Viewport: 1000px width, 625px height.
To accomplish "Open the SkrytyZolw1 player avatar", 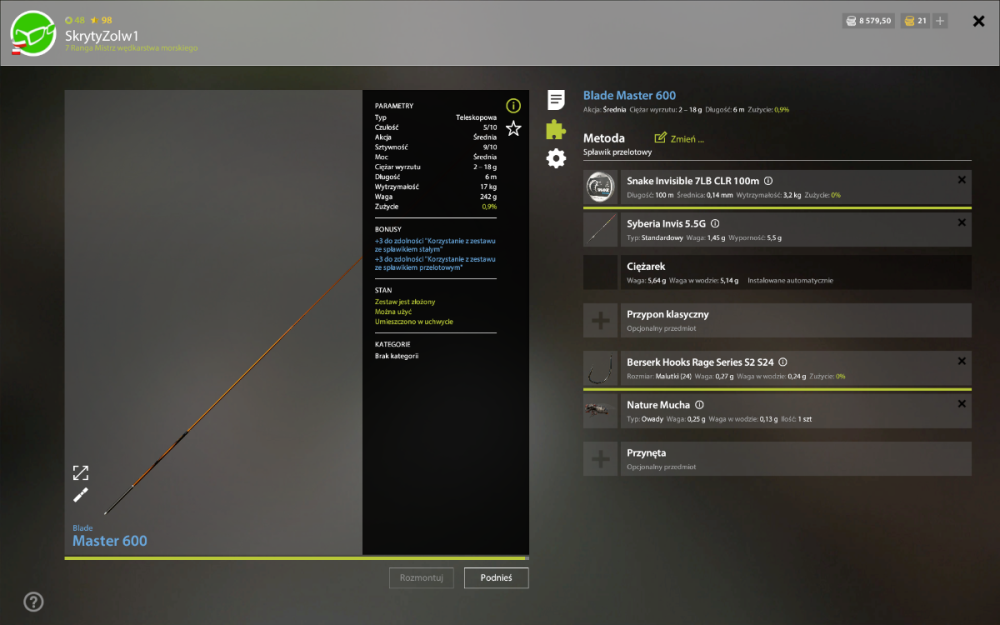I will 33,33.
